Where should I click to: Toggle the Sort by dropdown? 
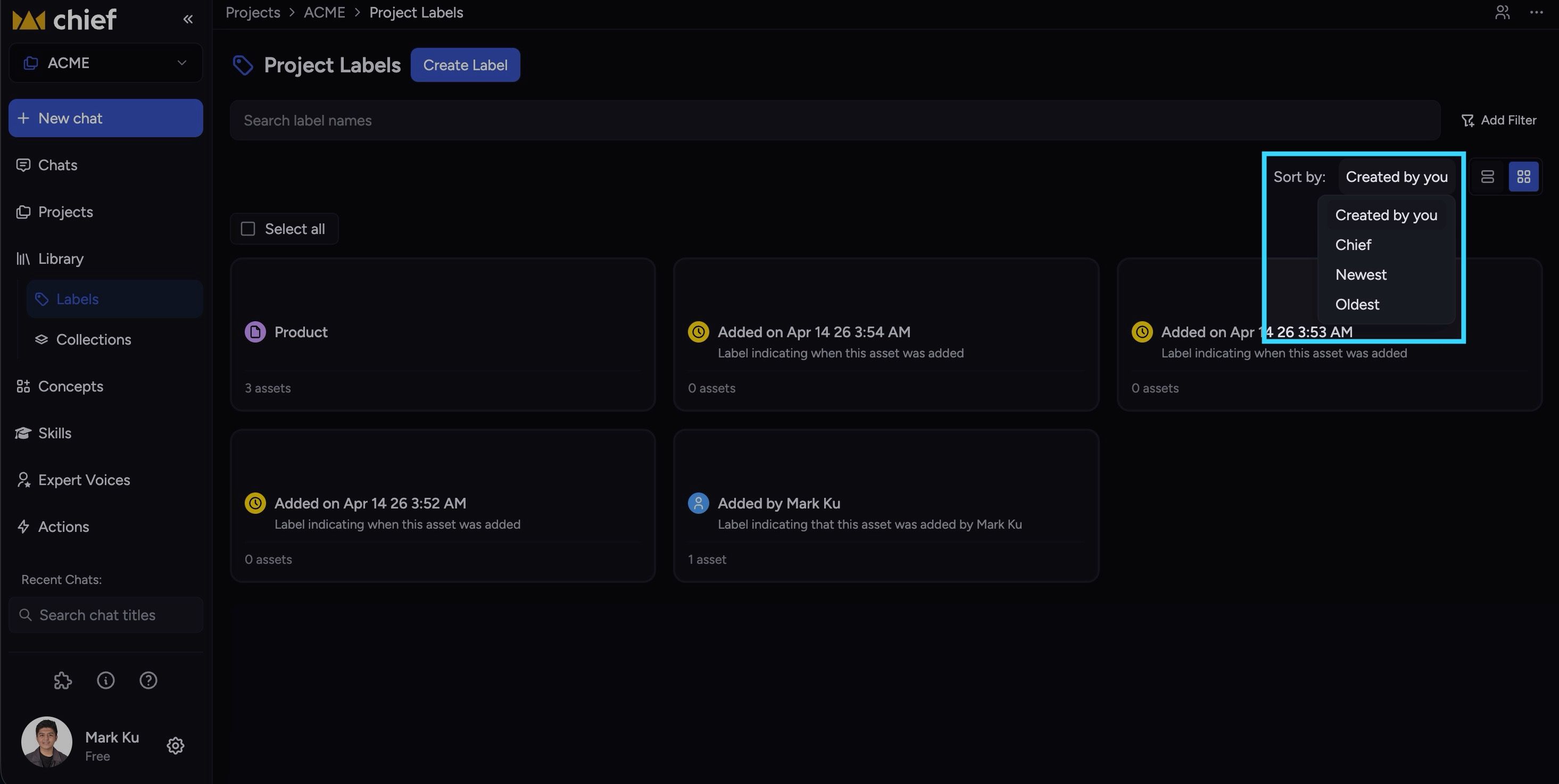pos(1397,177)
